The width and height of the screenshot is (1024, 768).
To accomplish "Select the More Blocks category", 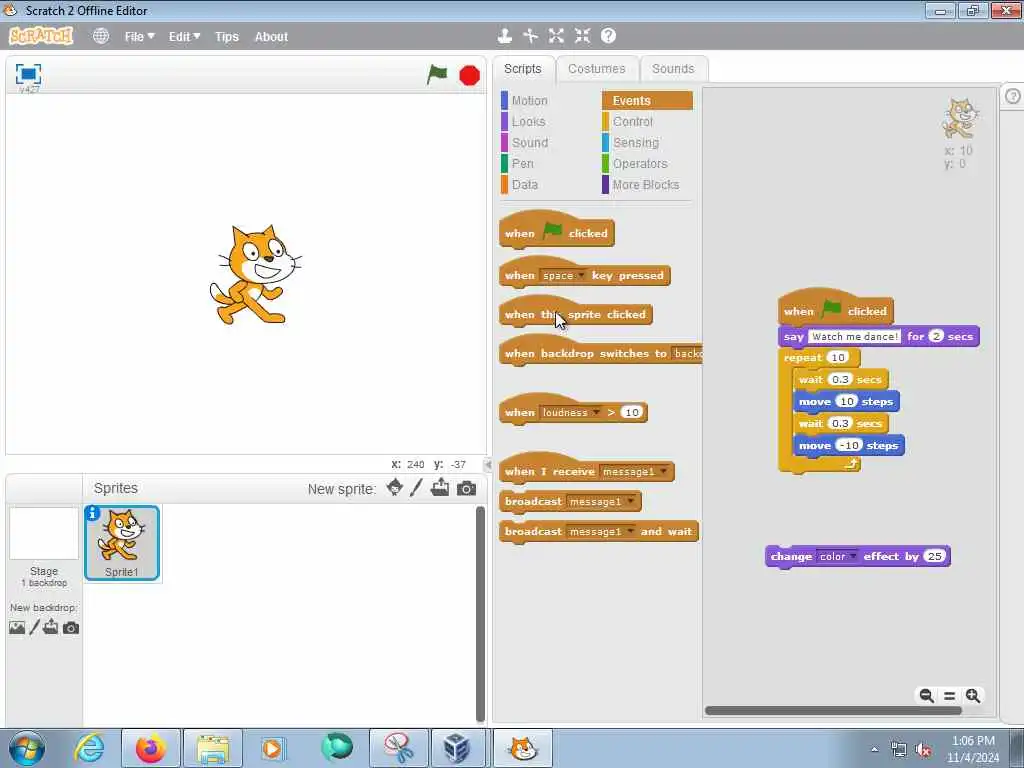I will coord(645,185).
